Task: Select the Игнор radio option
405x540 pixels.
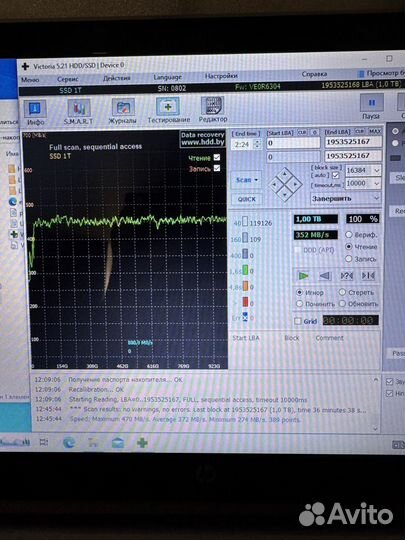Action: pos(299,292)
